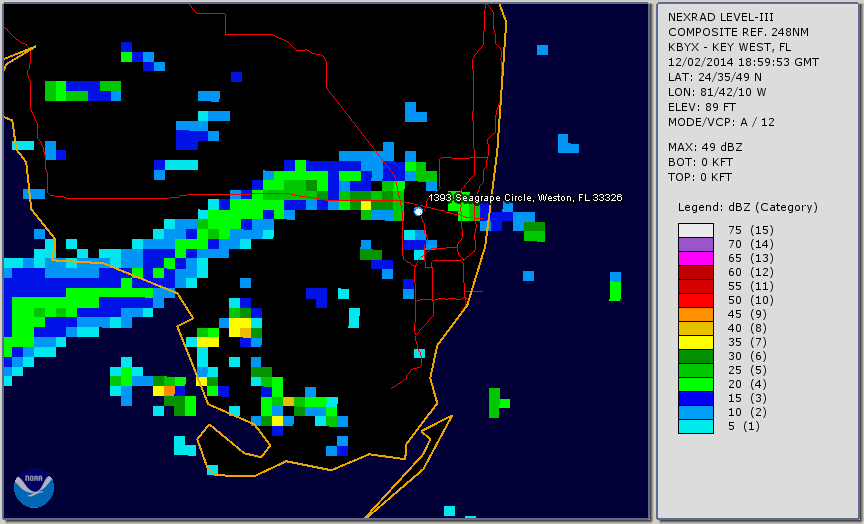Image resolution: width=864 pixels, height=524 pixels.
Task: Select the 75 dBZ white legend swatch
Action: (696, 230)
